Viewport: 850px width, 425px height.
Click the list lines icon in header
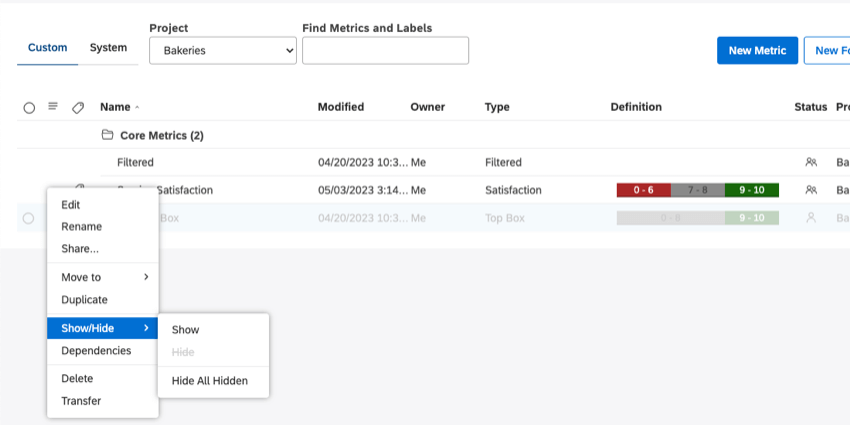(53, 106)
